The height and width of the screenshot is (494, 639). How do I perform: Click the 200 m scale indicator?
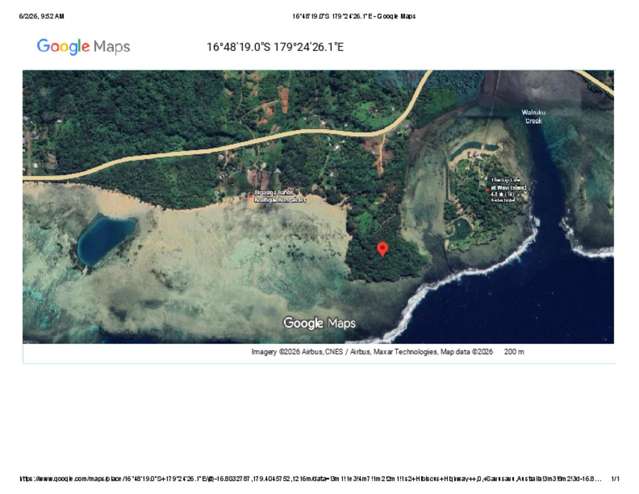514,352
